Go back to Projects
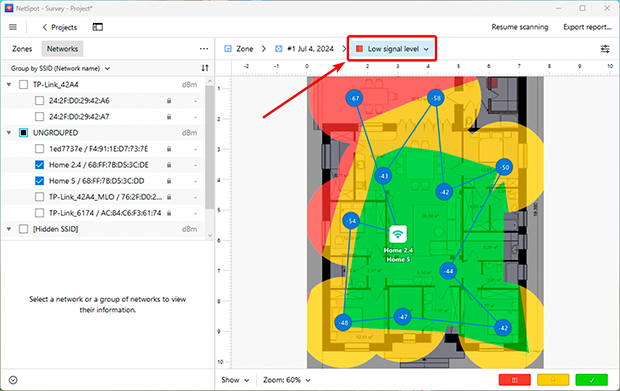 59,27
